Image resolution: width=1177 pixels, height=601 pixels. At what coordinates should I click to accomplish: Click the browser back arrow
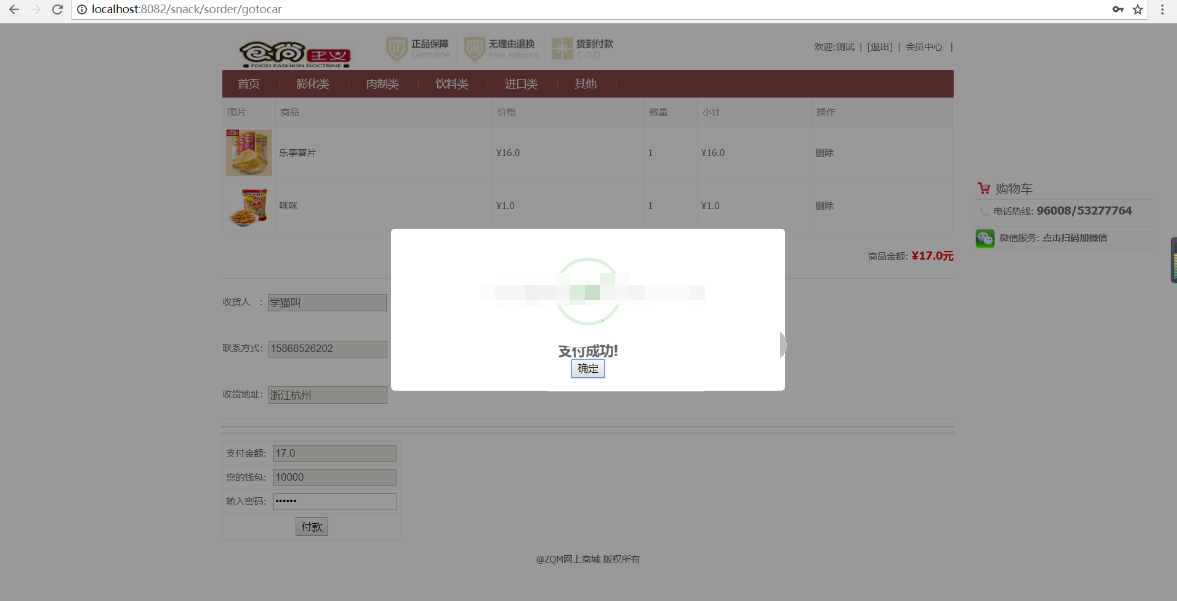14,10
